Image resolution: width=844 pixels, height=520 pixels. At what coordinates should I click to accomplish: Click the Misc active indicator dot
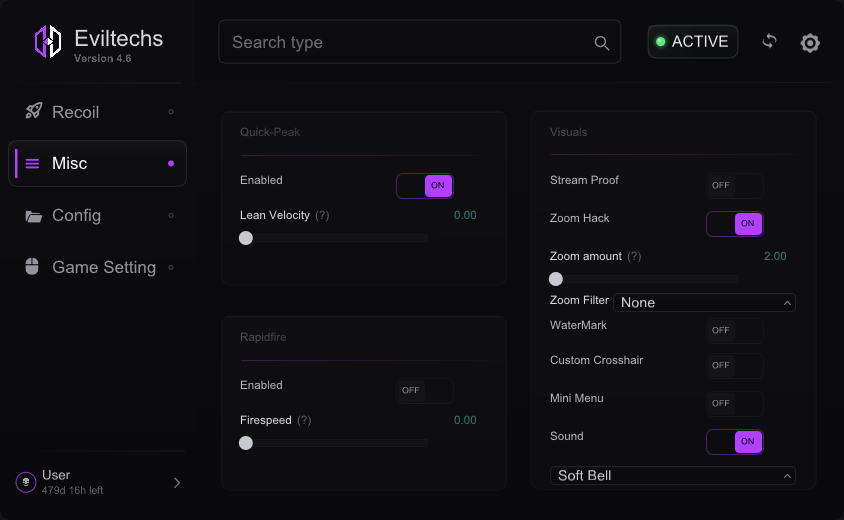coord(171,163)
